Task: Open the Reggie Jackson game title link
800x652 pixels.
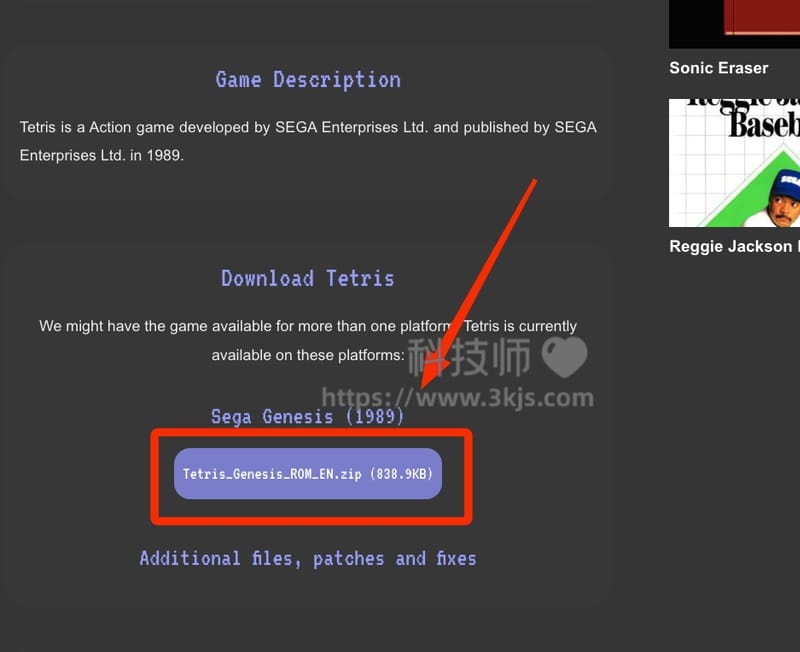Action: [x=734, y=246]
